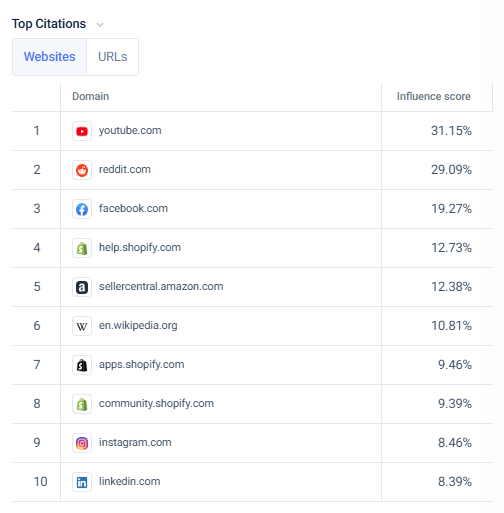504x513 pixels.
Task: Open the reddit.com domain link
Action: [125, 169]
